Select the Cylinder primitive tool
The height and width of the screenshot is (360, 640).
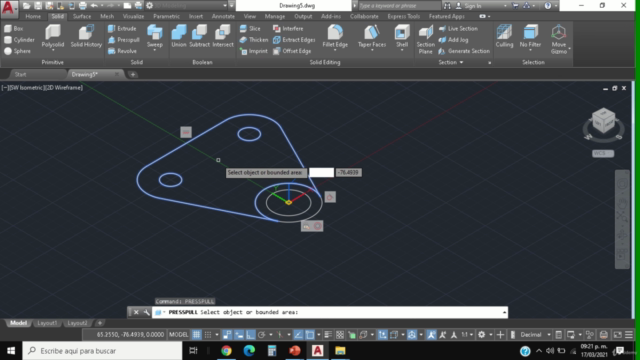pyautogui.click(x=19, y=40)
